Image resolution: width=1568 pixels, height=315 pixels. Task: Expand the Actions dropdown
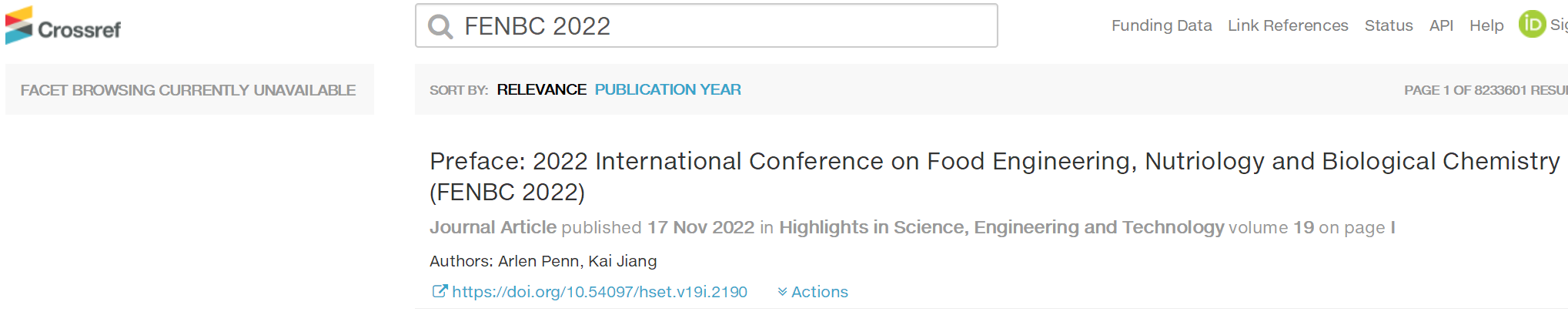pyautogui.click(x=813, y=292)
